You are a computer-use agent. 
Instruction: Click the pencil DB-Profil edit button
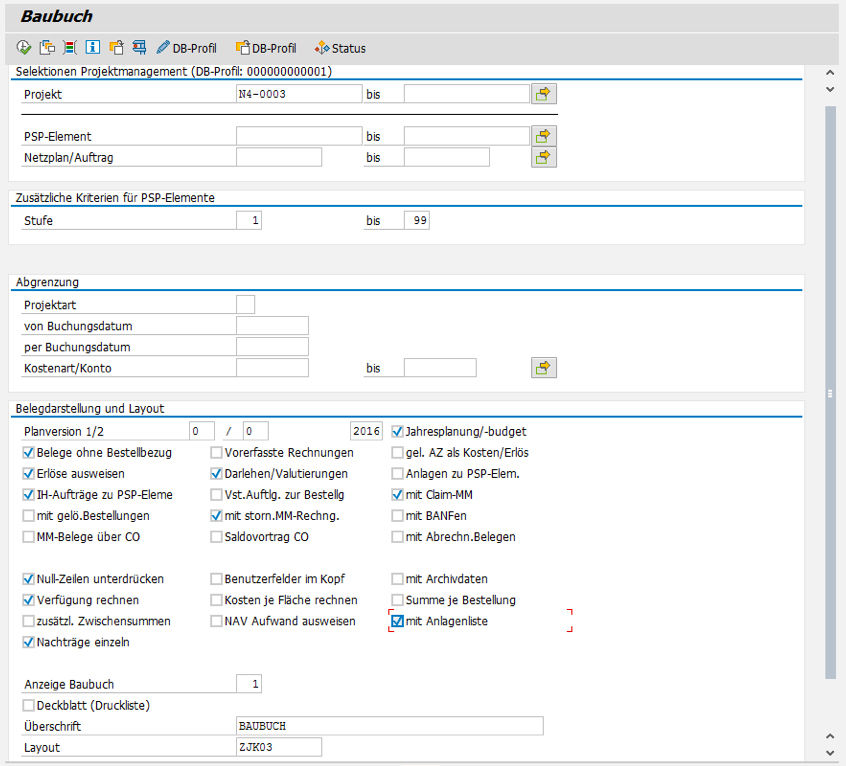click(x=186, y=48)
